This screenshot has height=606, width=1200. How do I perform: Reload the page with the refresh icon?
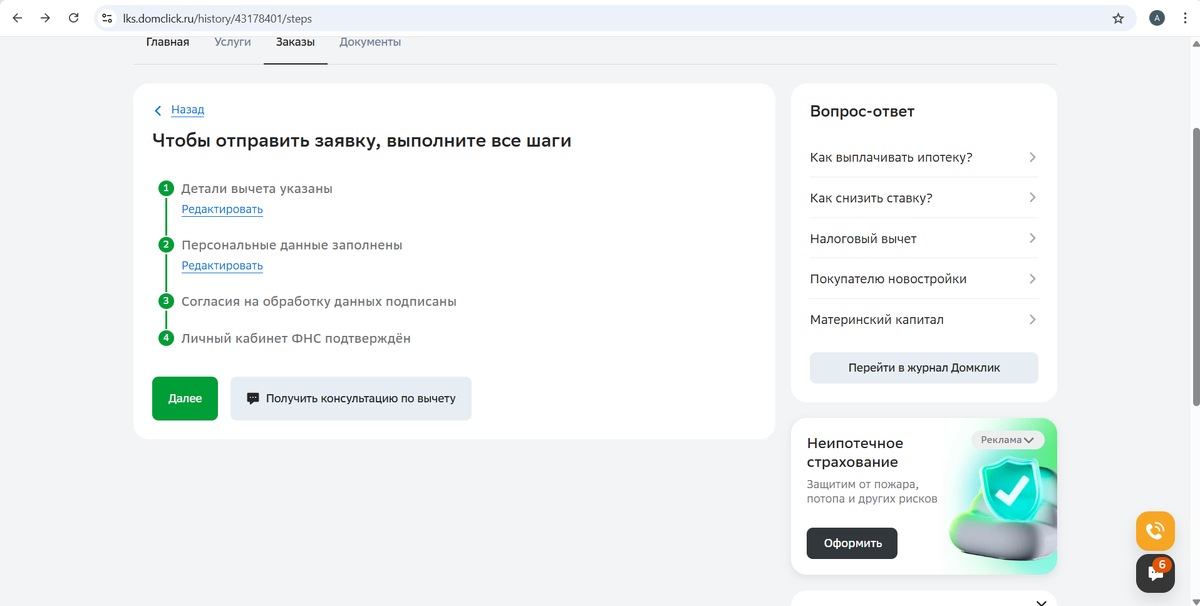(x=73, y=18)
